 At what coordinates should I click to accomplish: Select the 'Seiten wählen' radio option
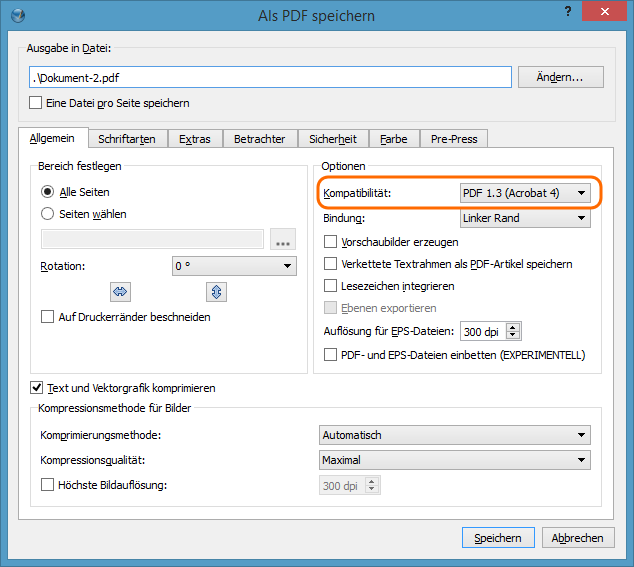click(48, 213)
